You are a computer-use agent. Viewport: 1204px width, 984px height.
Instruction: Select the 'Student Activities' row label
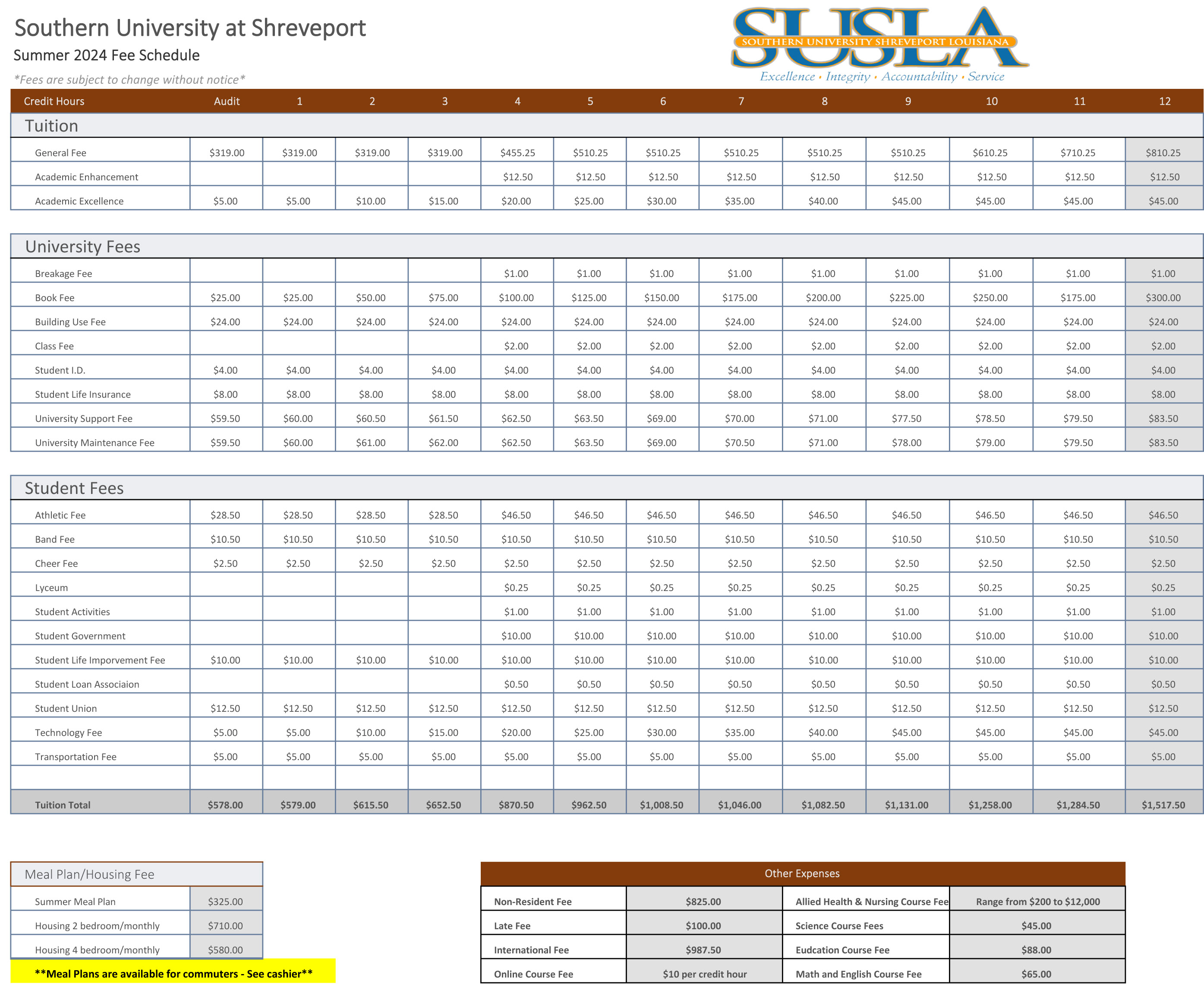72,612
